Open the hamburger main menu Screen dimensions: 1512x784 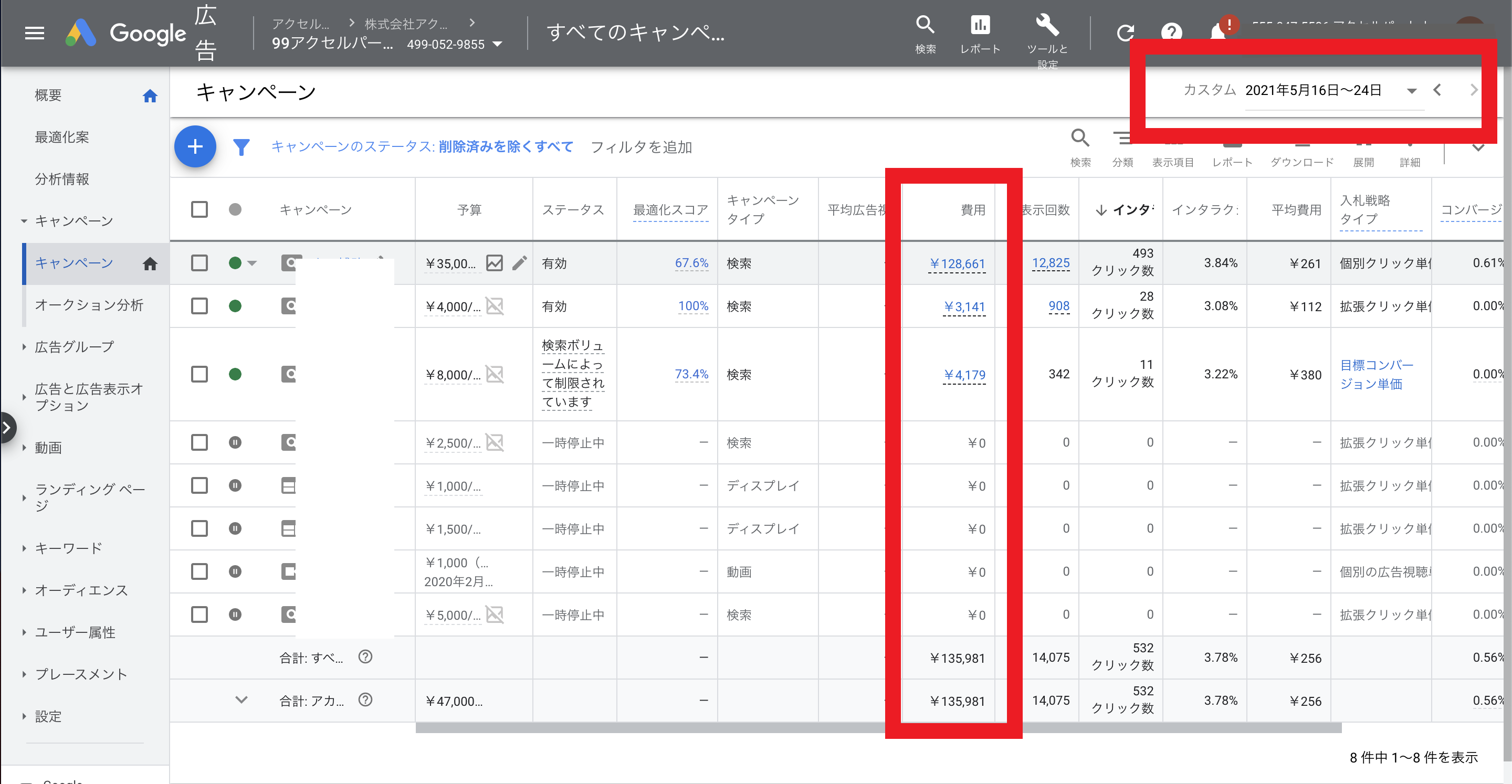tap(35, 33)
